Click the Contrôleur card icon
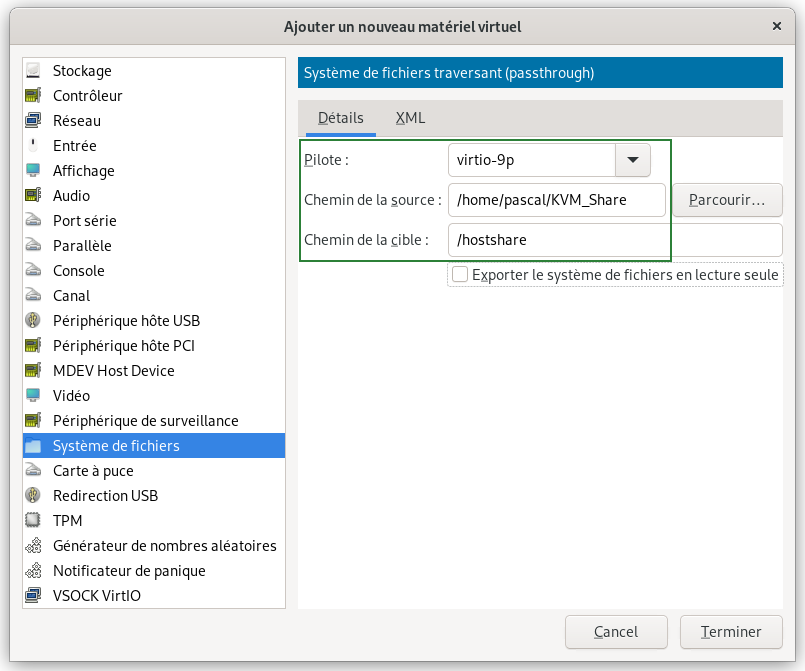 [x=33, y=95]
